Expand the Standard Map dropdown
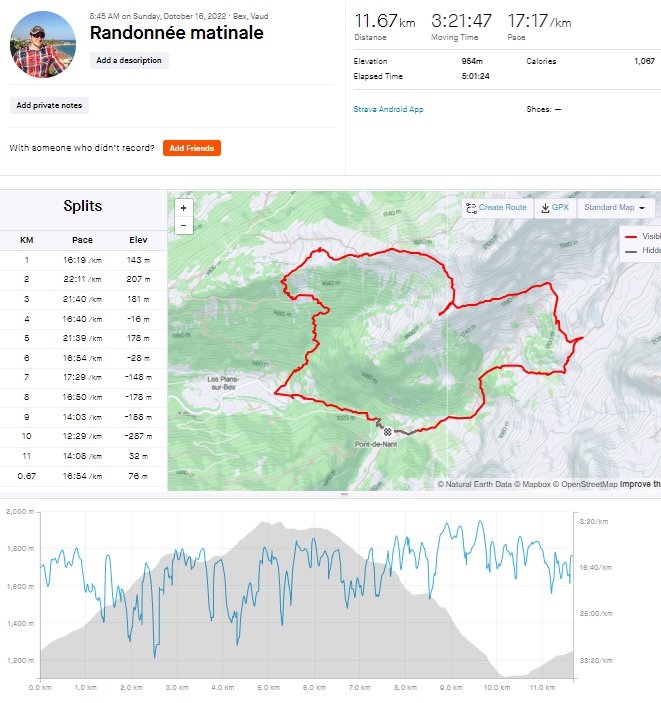661x703 pixels. click(x=615, y=208)
